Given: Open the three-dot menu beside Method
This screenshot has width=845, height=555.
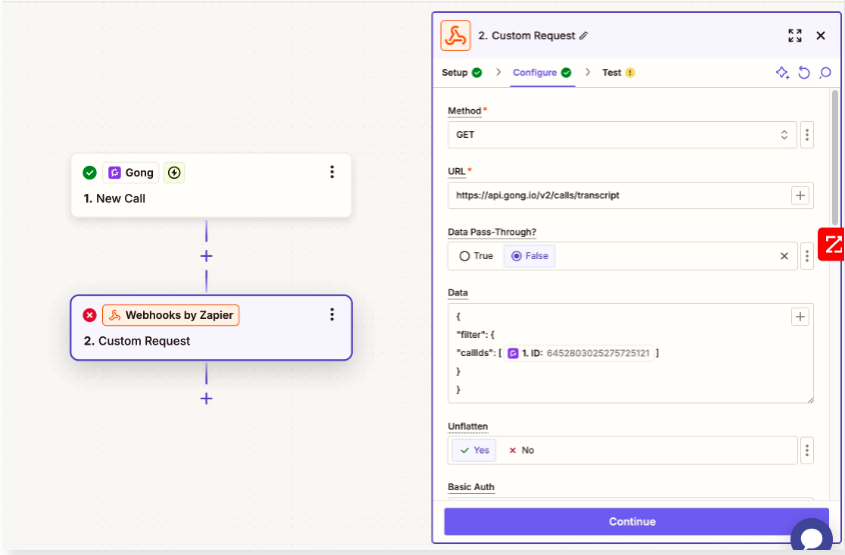Looking at the screenshot, I should 807,135.
